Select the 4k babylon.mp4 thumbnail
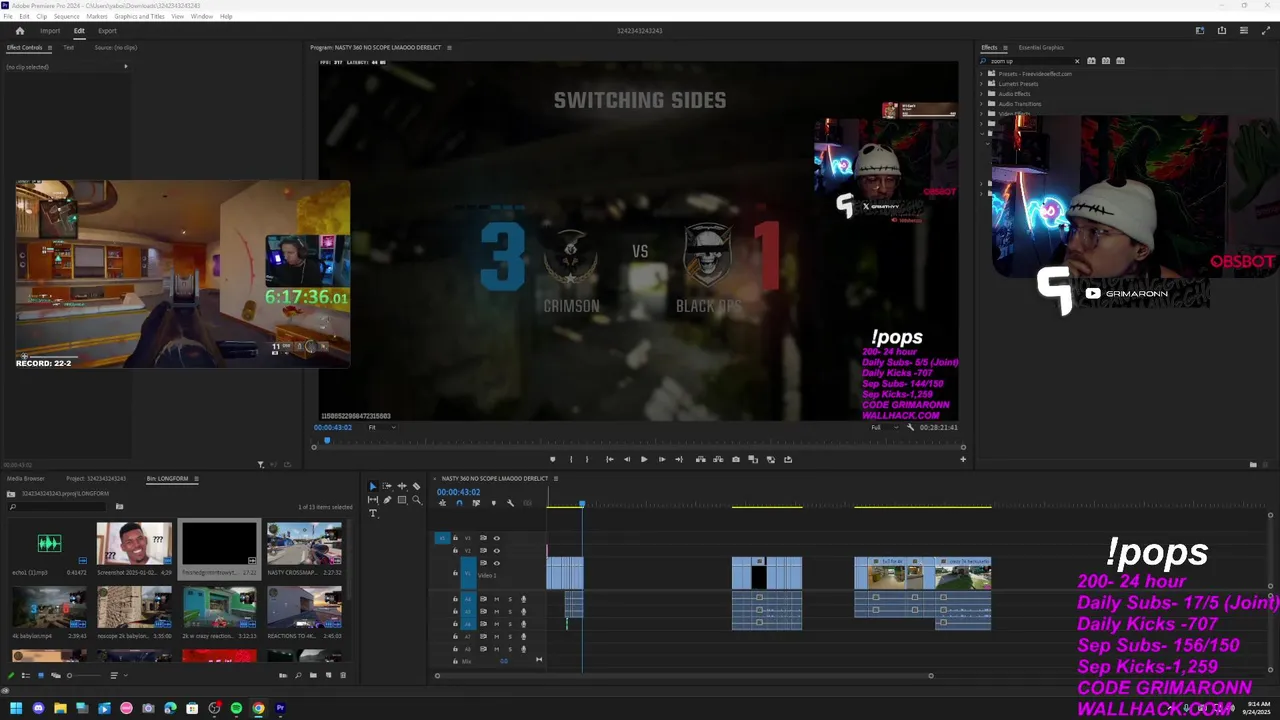Viewport: 1280px width, 720px height. [49, 607]
